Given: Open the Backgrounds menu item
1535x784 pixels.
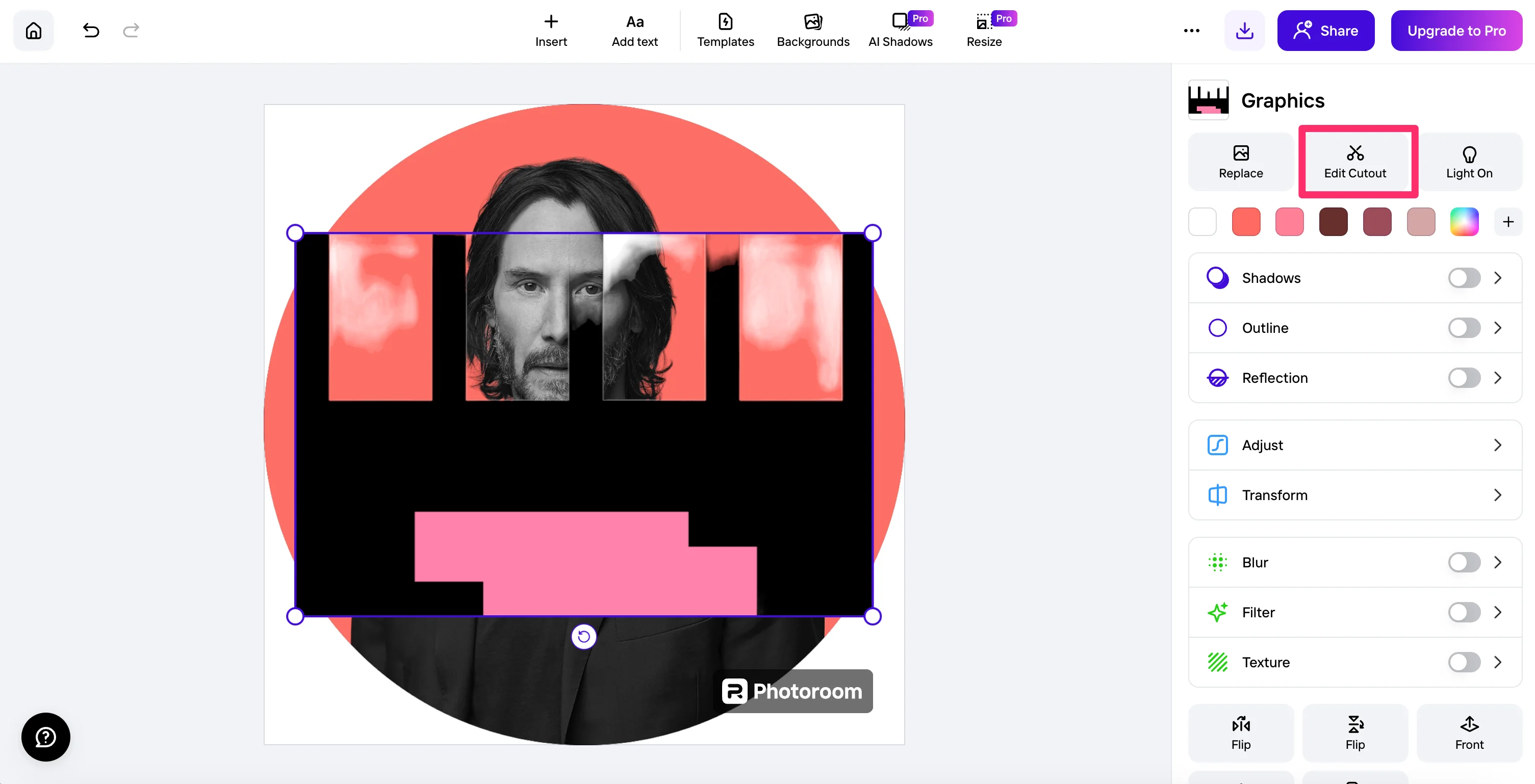Looking at the screenshot, I should 813,31.
